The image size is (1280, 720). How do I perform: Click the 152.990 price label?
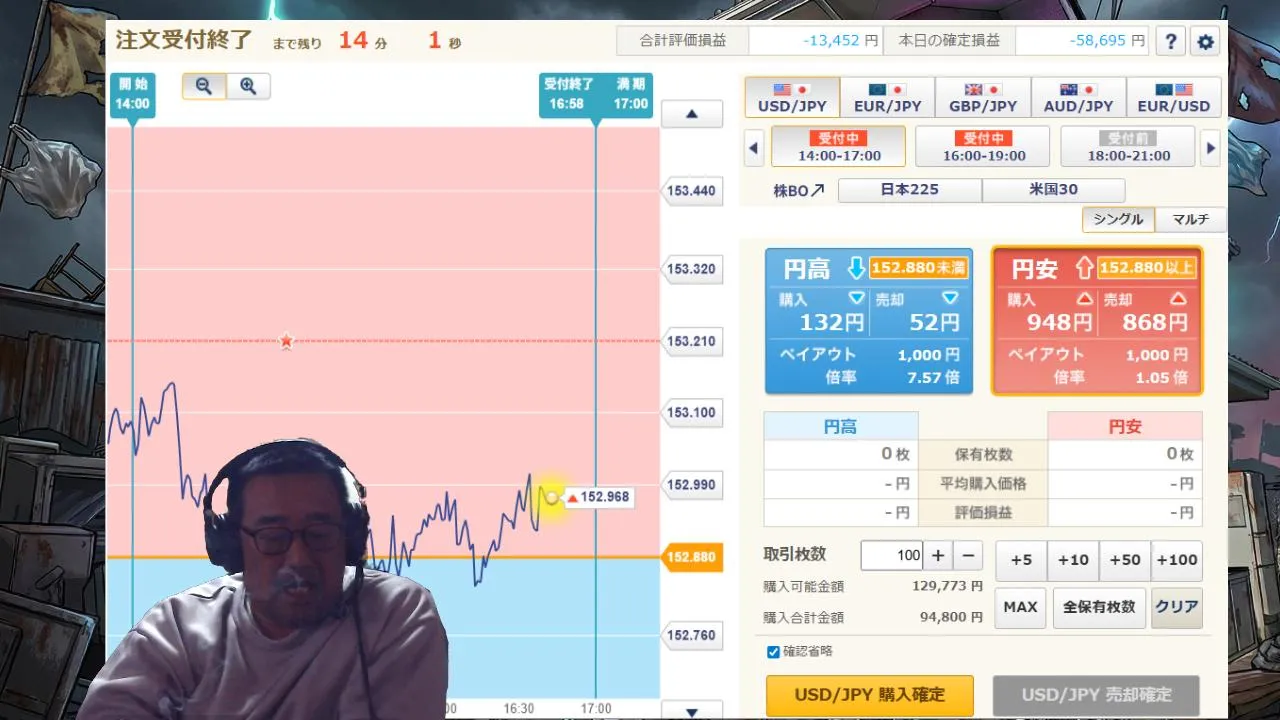tap(692, 485)
